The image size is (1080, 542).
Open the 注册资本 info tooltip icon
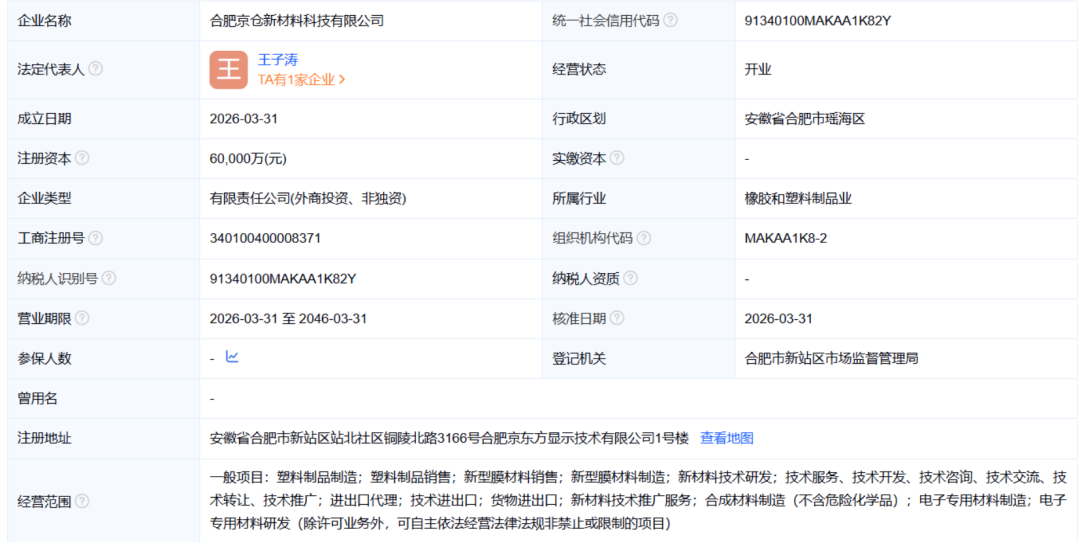(82, 158)
